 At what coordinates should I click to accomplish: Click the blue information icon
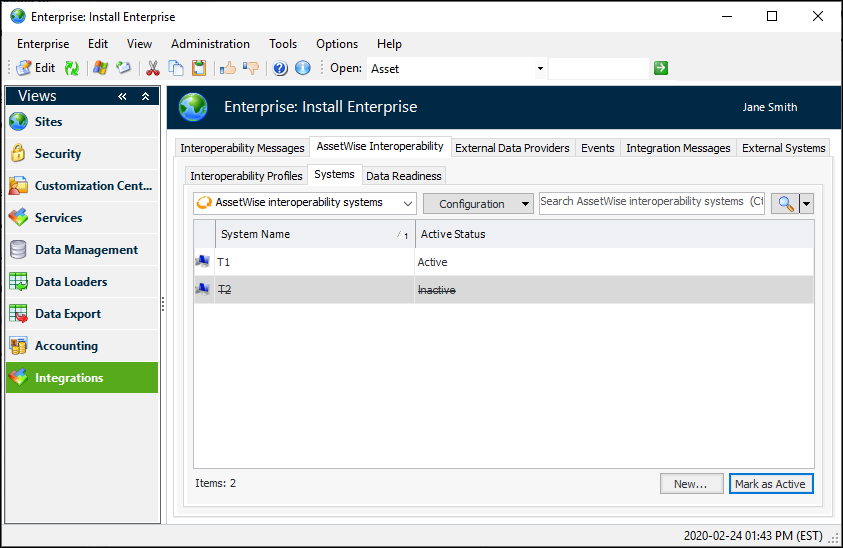[302, 68]
